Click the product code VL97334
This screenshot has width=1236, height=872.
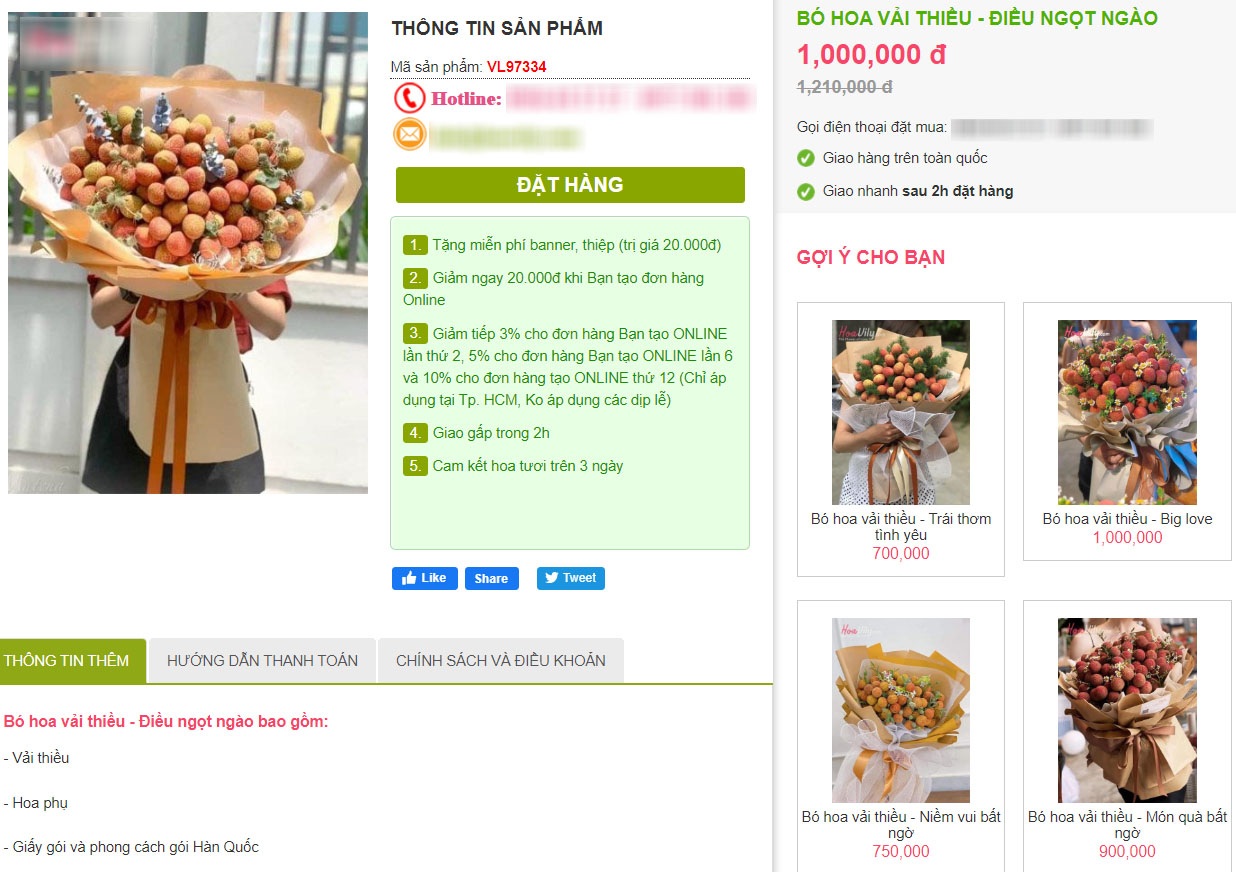pyautogui.click(x=517, y=67)
